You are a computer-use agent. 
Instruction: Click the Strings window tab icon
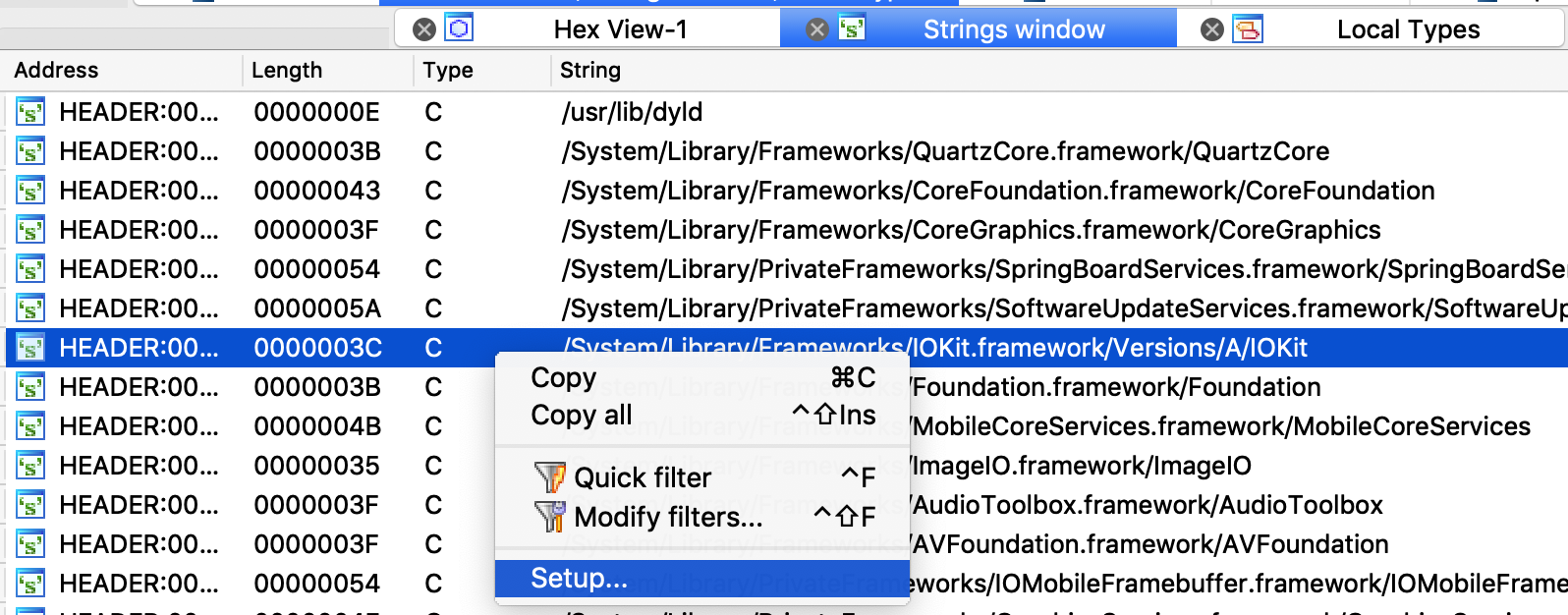tap(852, 28)
